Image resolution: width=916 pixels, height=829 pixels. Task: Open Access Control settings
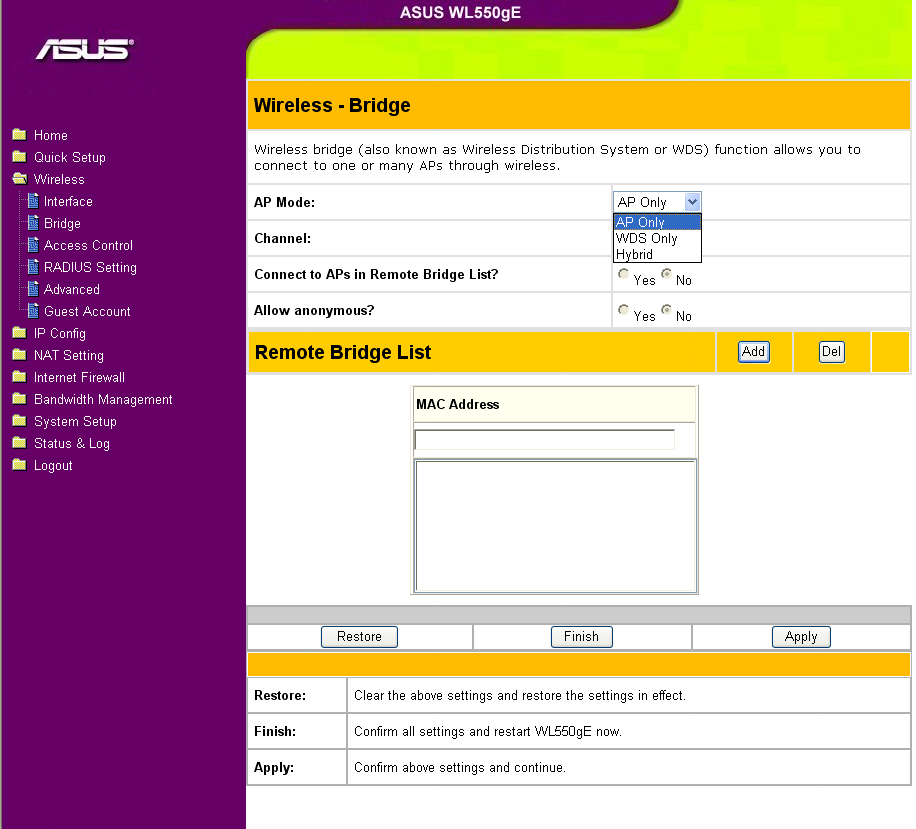88,245
